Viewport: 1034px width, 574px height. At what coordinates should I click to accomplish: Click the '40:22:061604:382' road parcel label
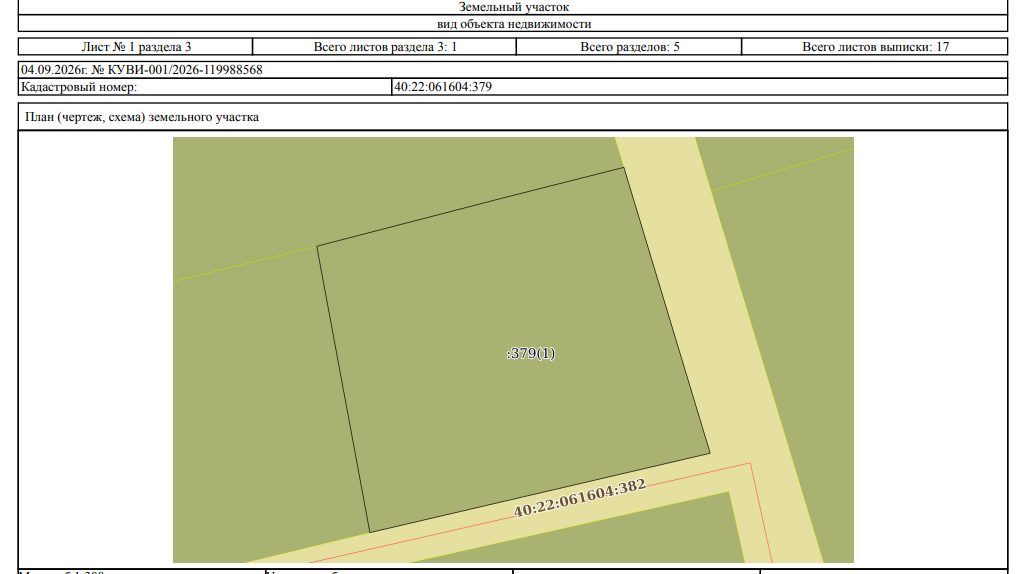point(580,498)
